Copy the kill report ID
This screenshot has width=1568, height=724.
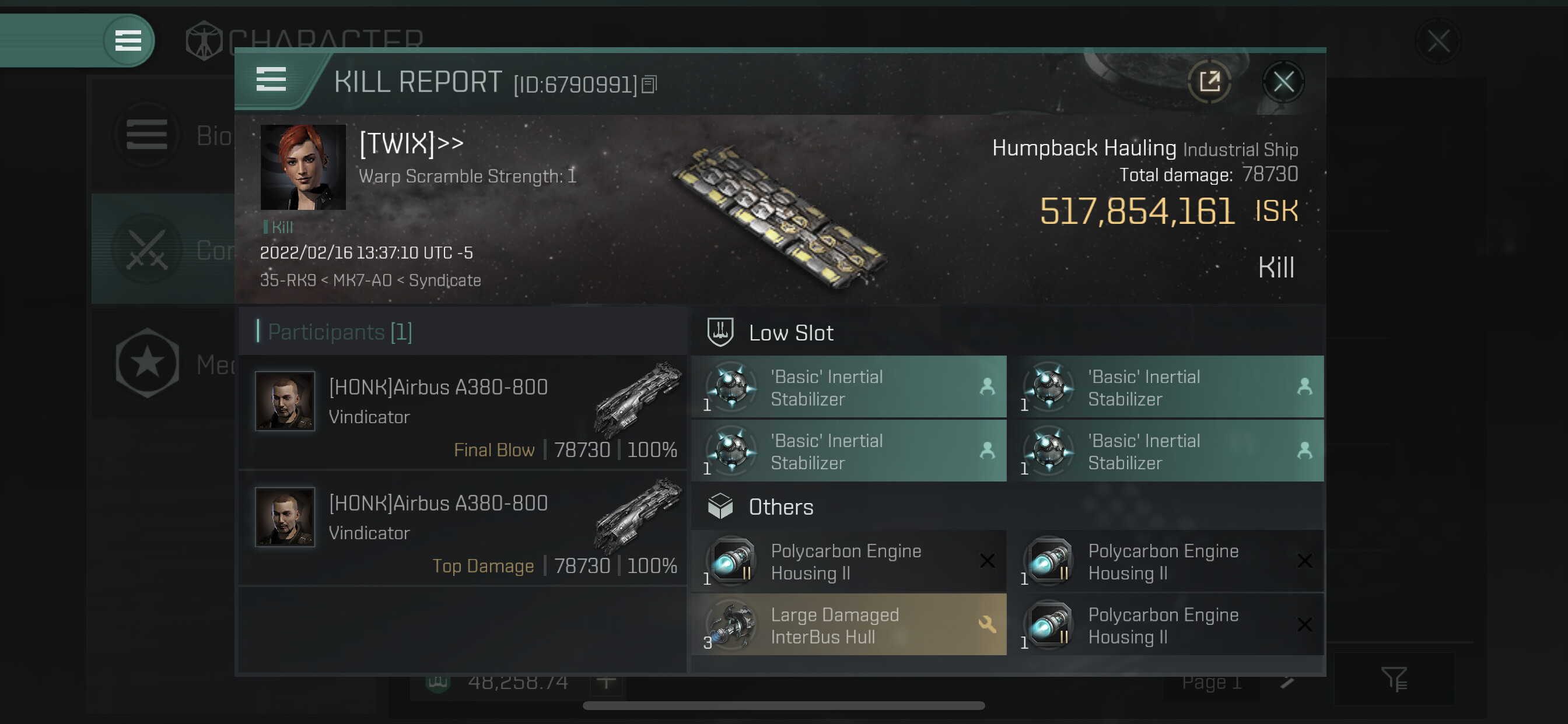[649, 85]
